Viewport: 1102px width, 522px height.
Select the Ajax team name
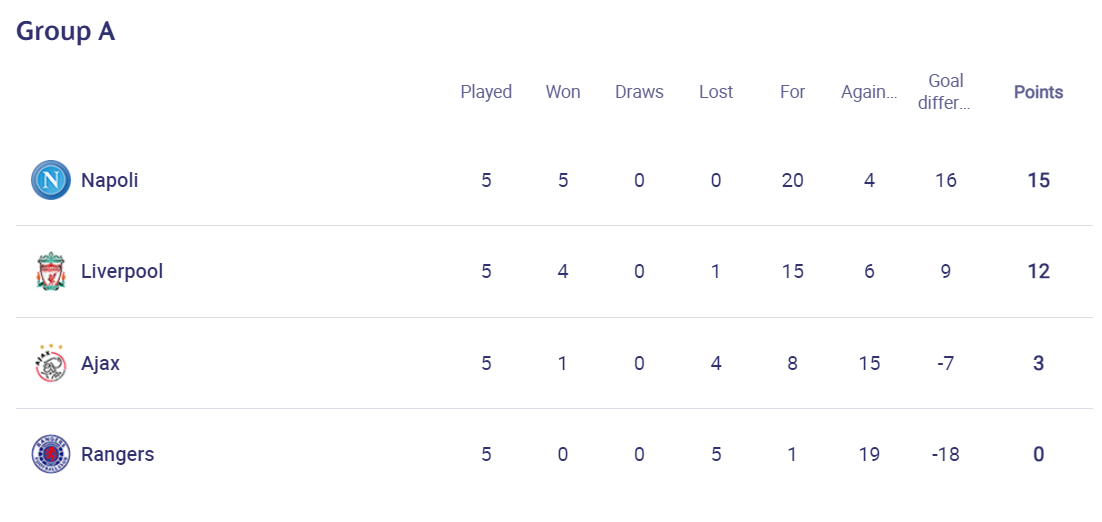coord(101,363)
